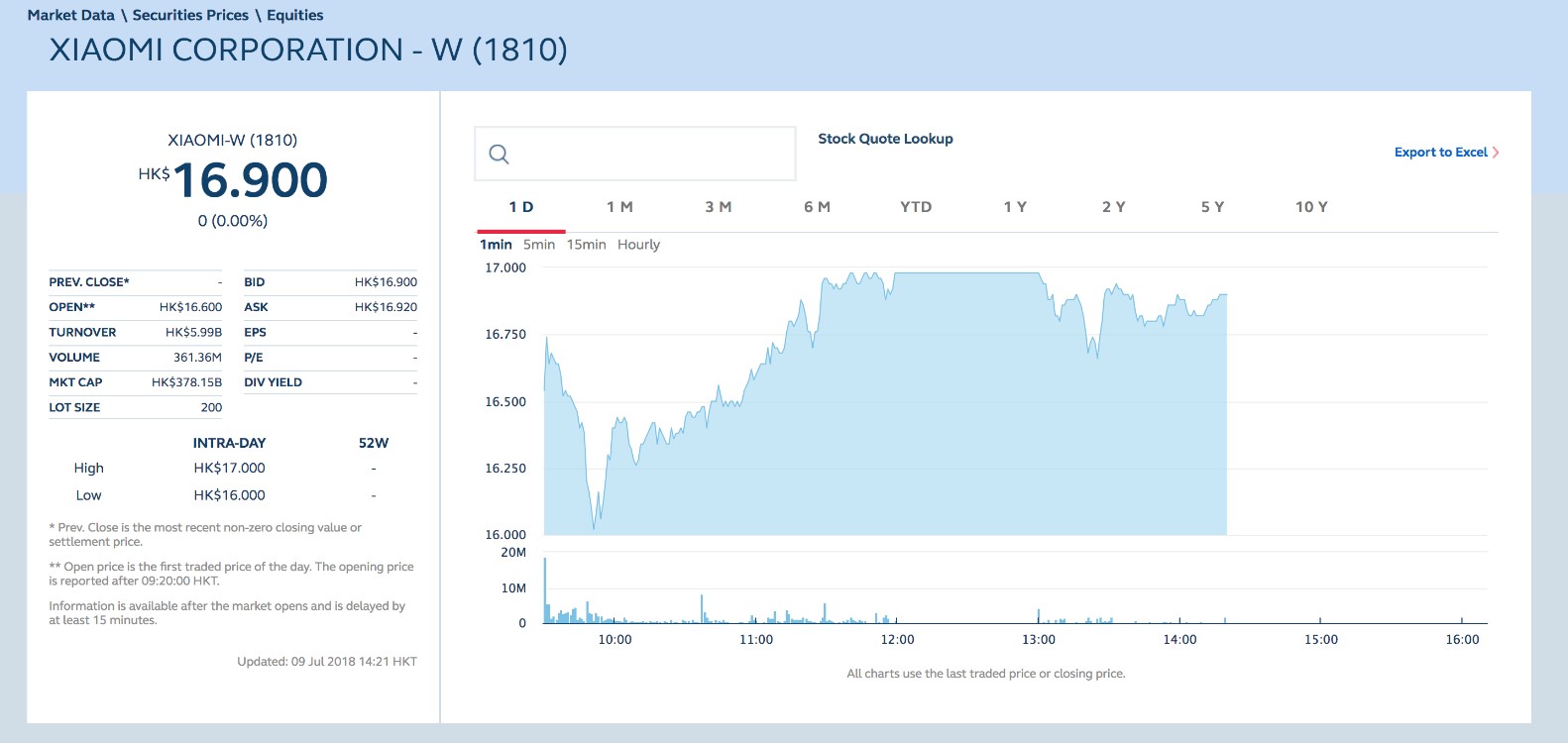
Task: Choose the 15min interval option
Action: click(586, 245)
